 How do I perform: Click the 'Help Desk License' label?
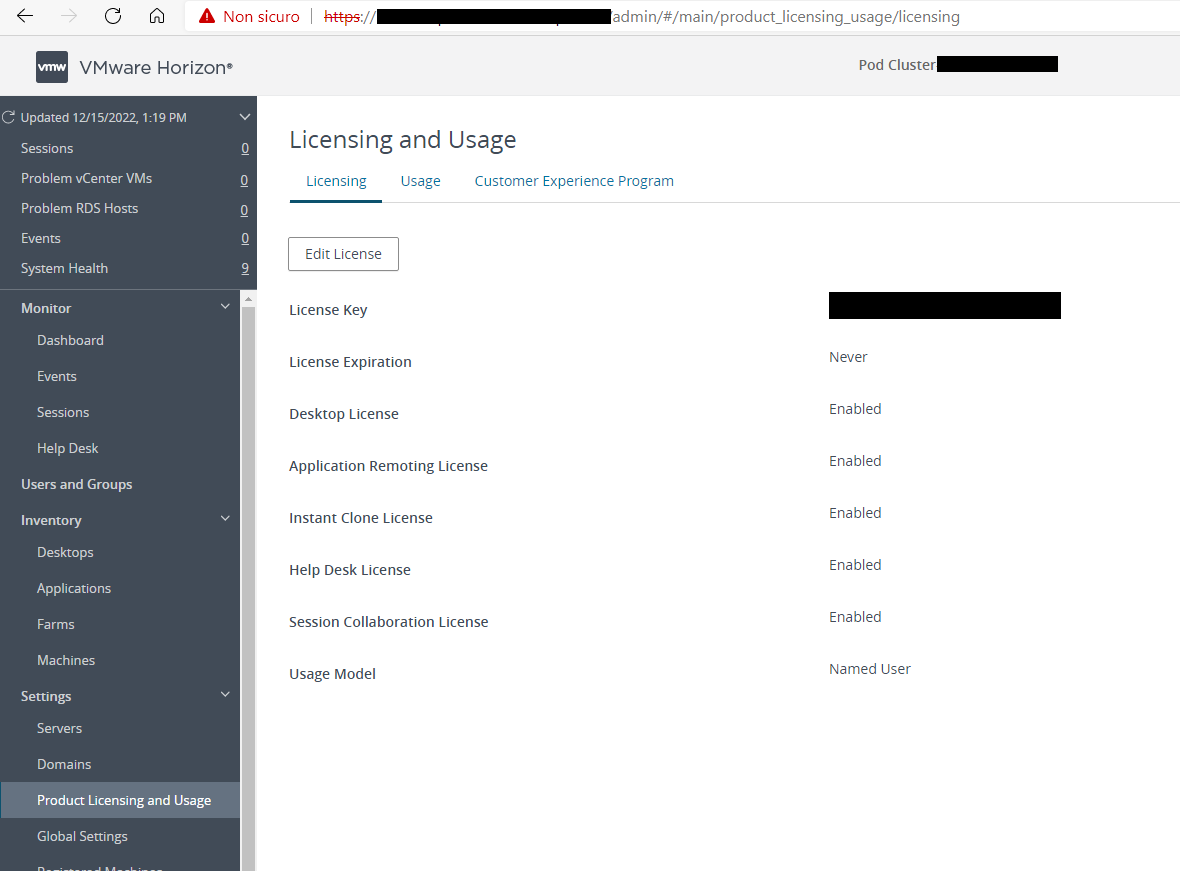350,570
